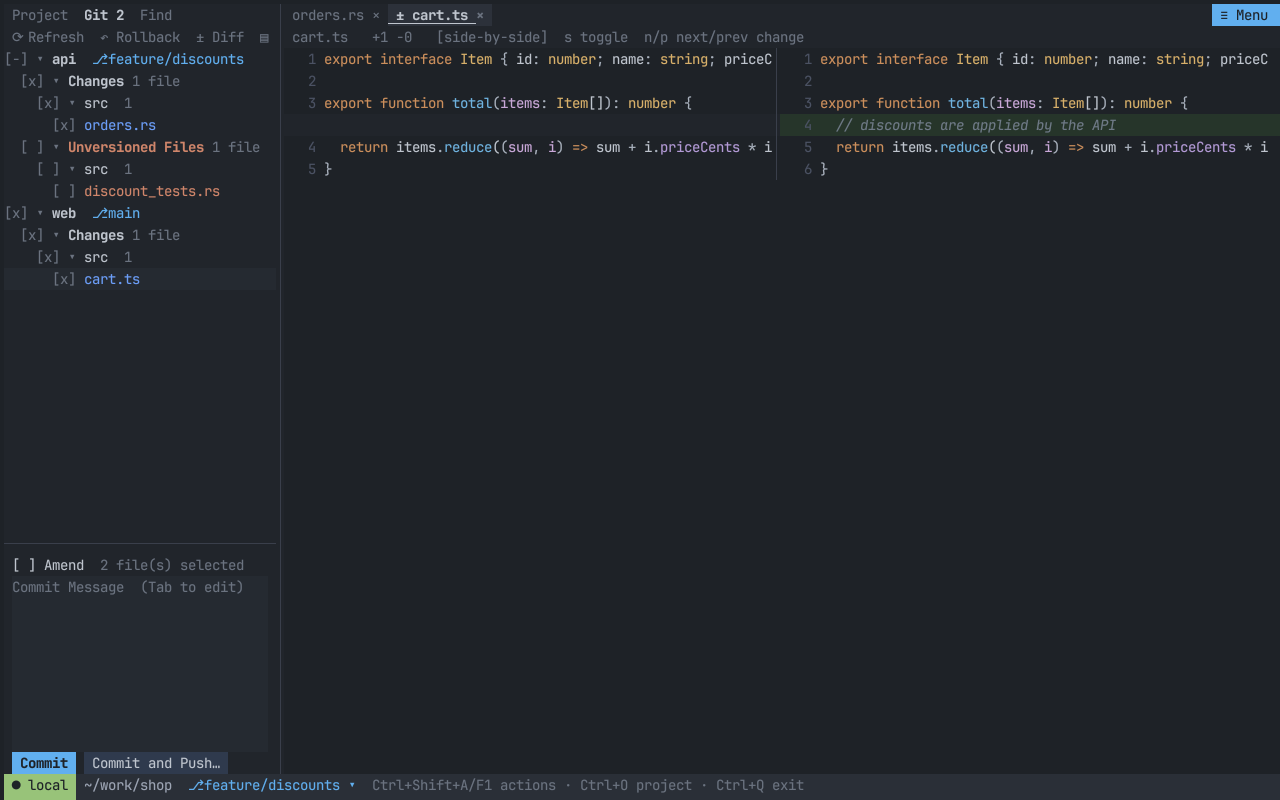
Task: Click the Rollback toolbar action
Action: tap(140, 37)
